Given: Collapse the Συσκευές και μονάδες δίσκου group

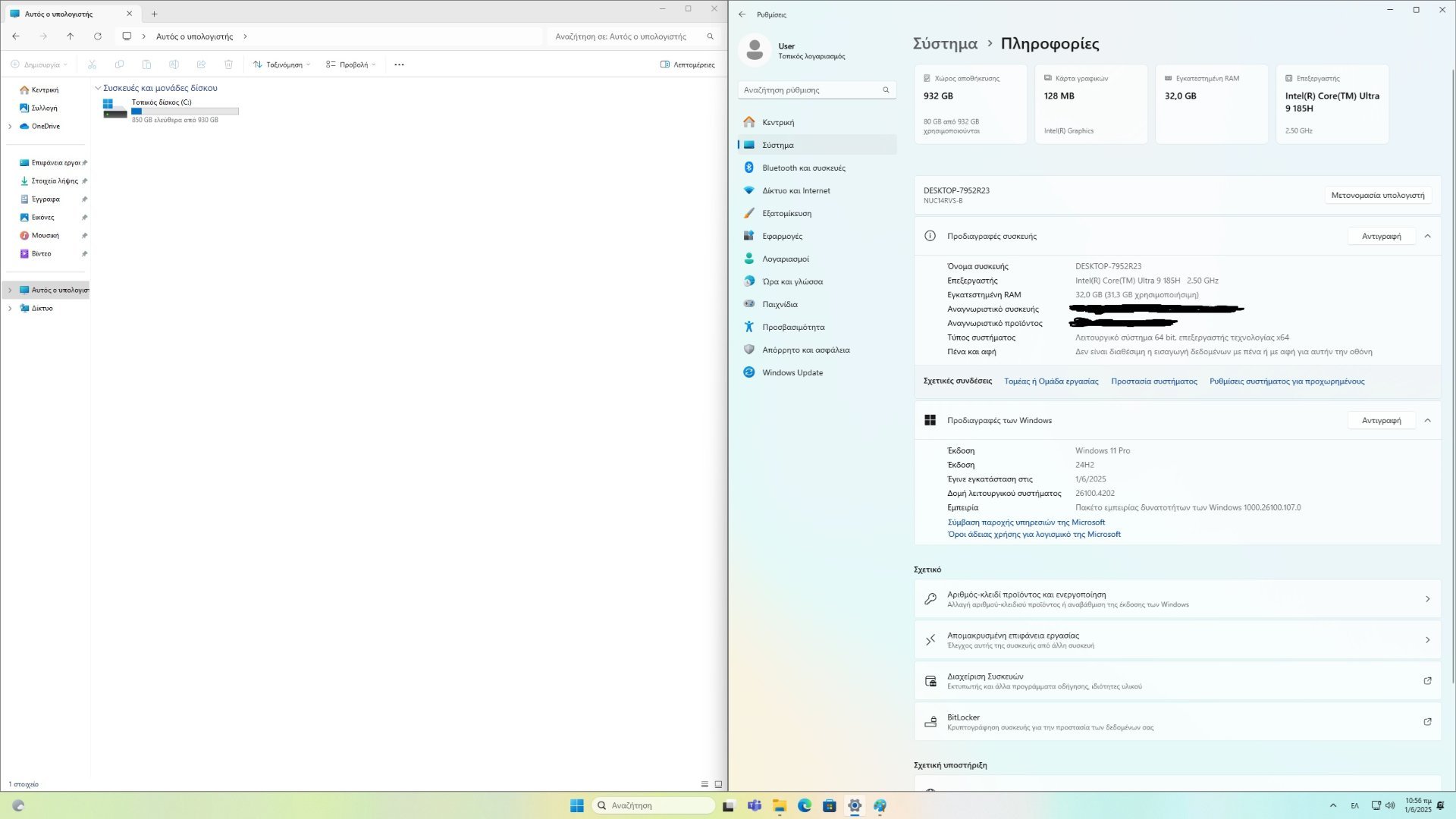Looking at the screenshot, I should tap(98, 88).
